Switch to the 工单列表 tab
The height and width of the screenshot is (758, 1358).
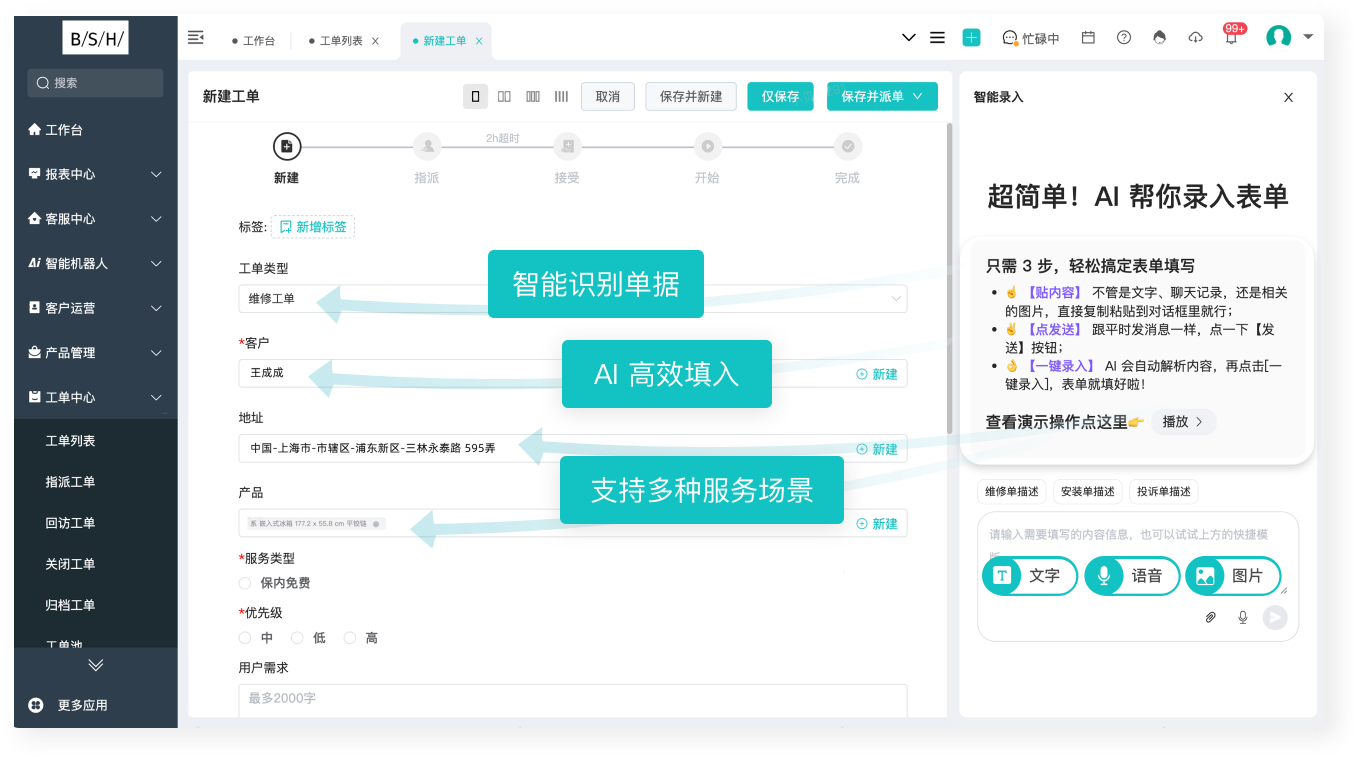(341, 41)
